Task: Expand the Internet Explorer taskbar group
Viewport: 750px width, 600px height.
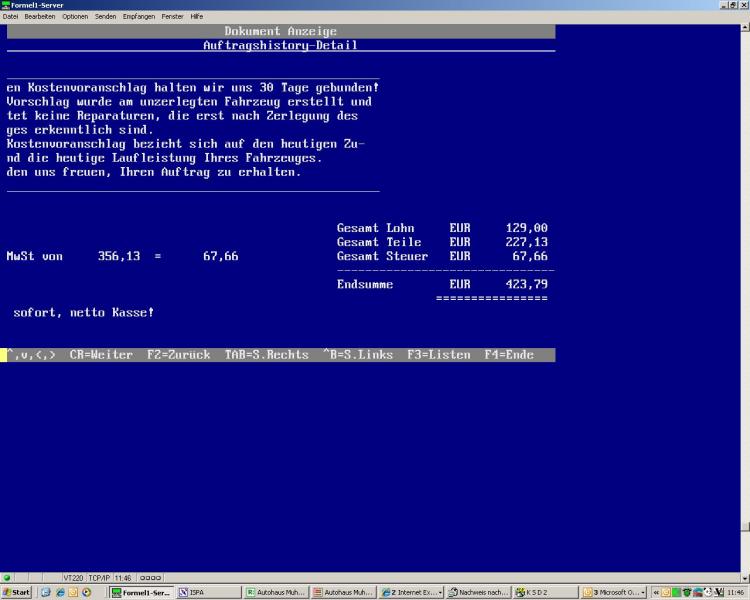Action: coord(410,592)
